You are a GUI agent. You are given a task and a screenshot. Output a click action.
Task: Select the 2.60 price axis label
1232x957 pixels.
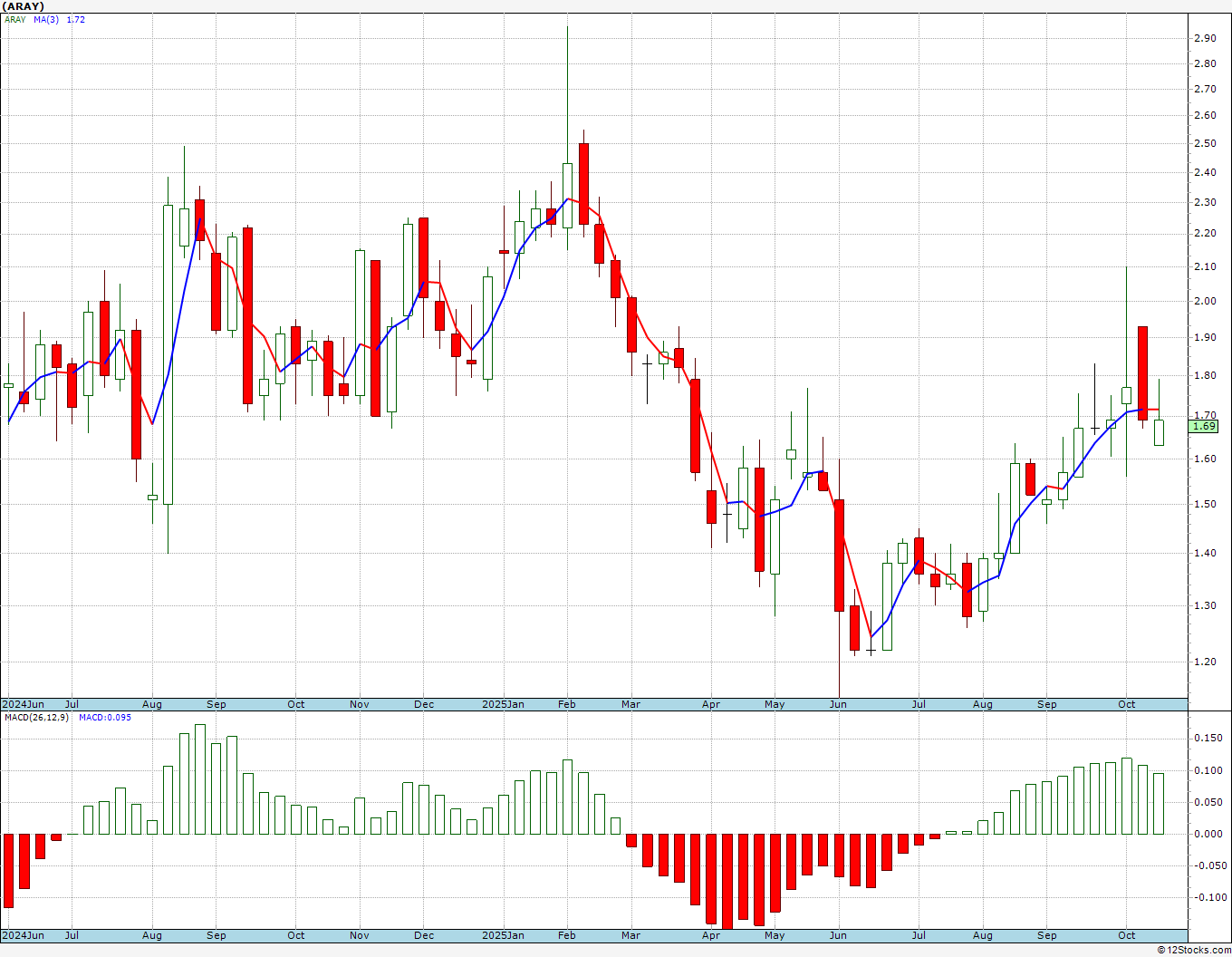coord(1205,115)
